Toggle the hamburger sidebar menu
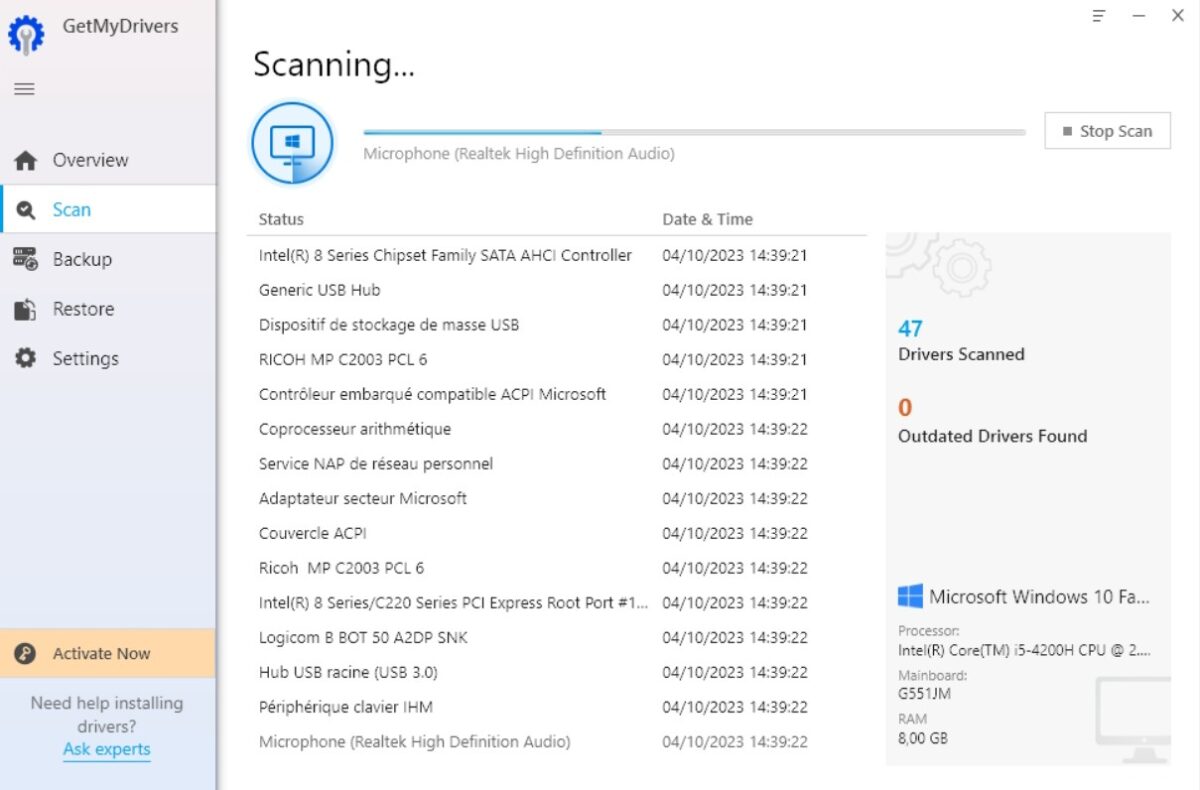The width and height of the screenshot is (1200, 790). click(x=25, y=89)
